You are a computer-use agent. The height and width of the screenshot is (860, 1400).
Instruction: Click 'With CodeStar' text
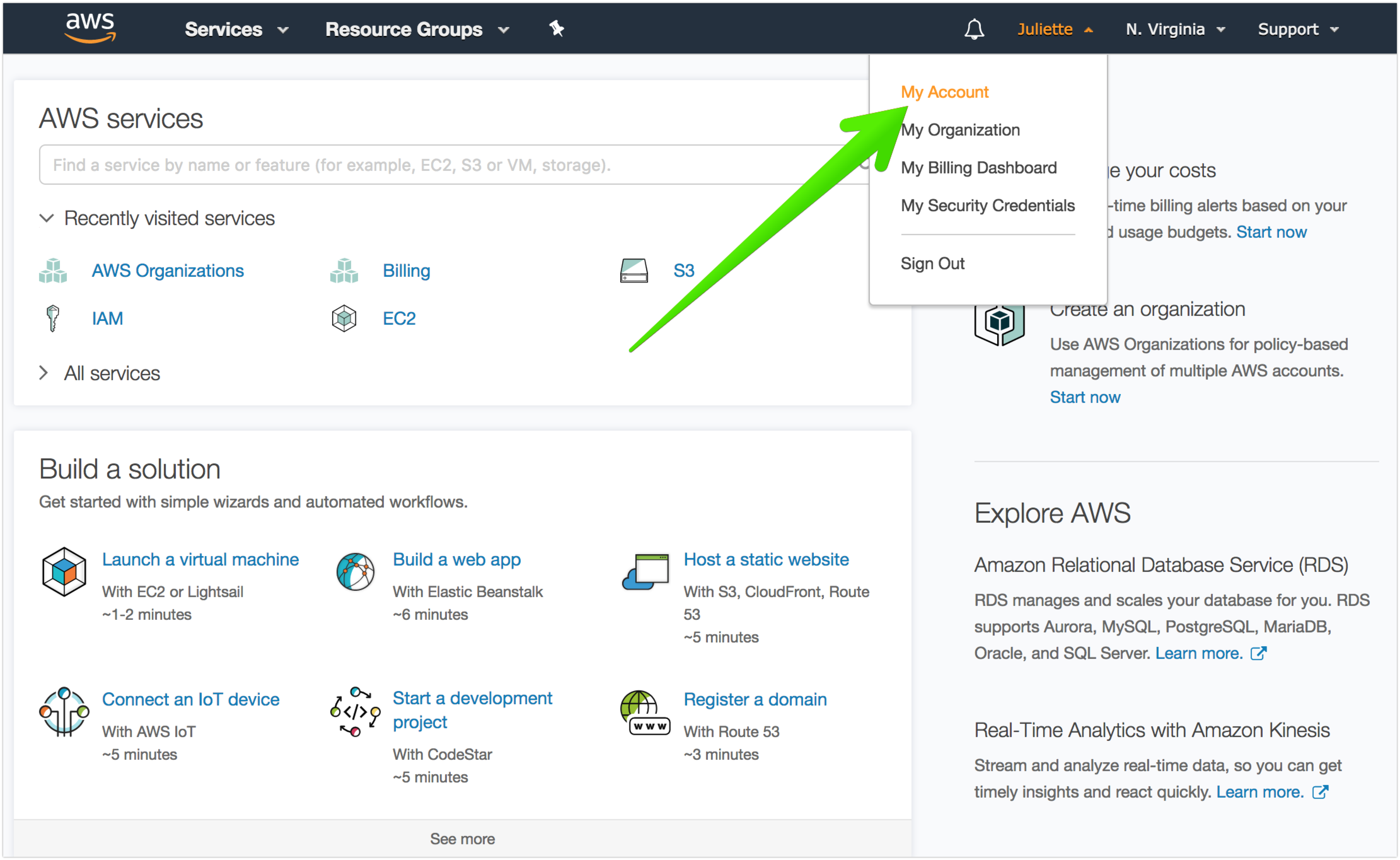coord(442,754)
